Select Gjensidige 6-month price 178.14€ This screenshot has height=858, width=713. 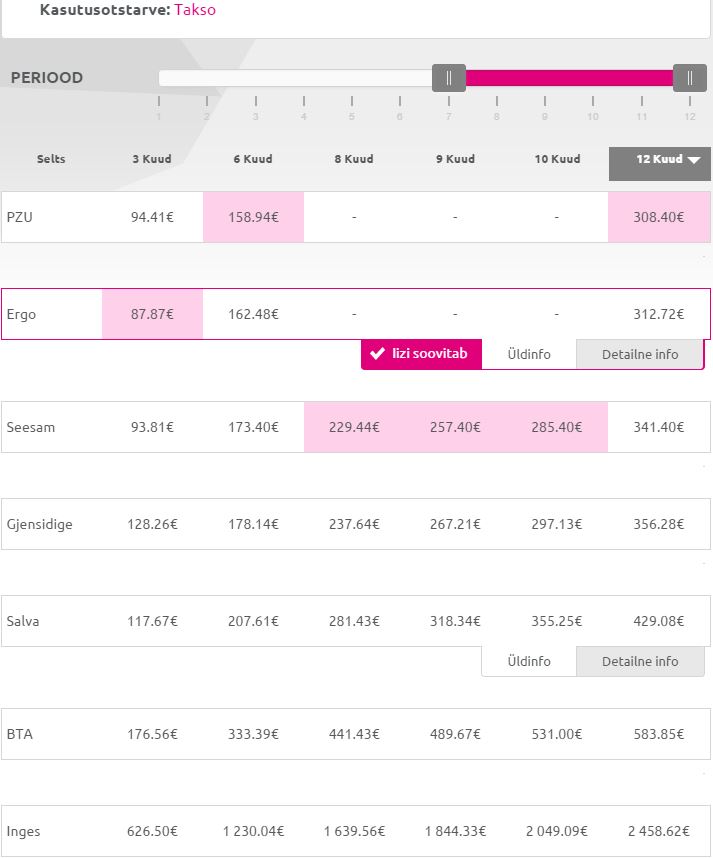tap(253, 524)
